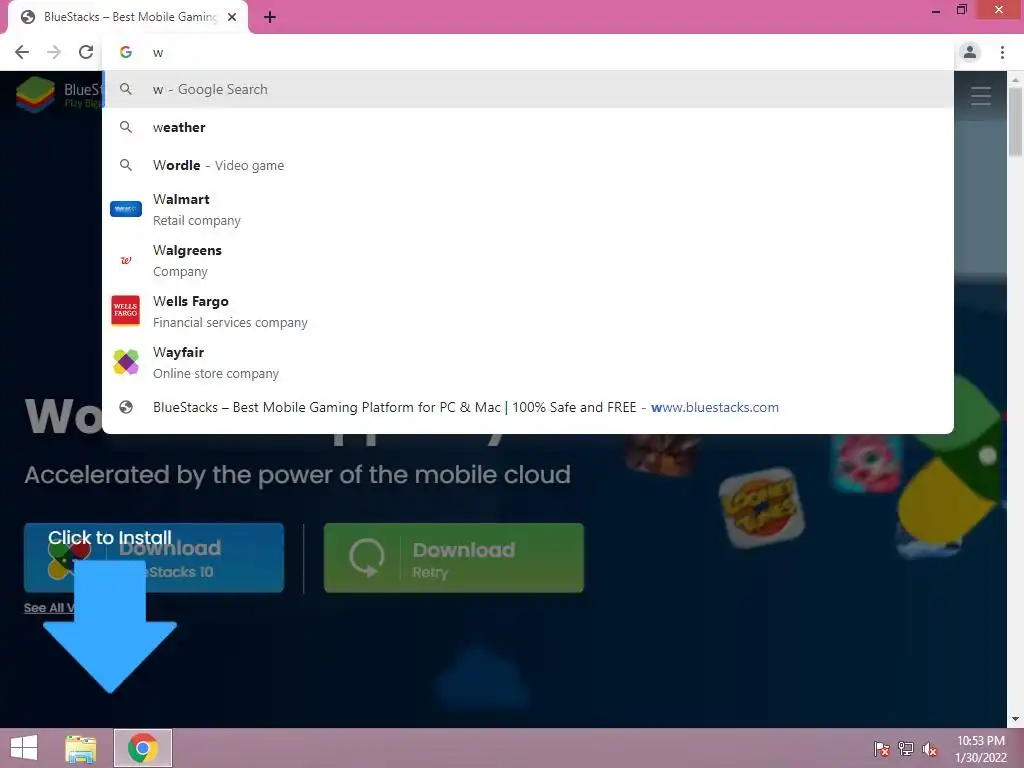Select the 'Wordle - Video game' suggestion
The width and height of the screenshot is (1024, 768).
(x=528, y=165)
